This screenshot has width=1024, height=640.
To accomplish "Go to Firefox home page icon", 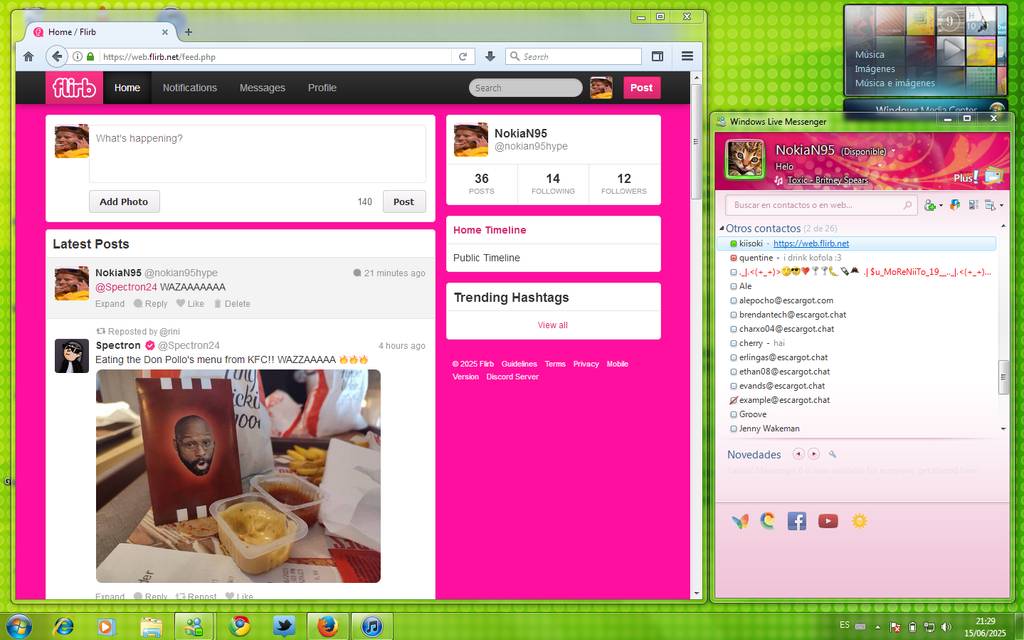I will pyautogui.click(x=29, y=57).
